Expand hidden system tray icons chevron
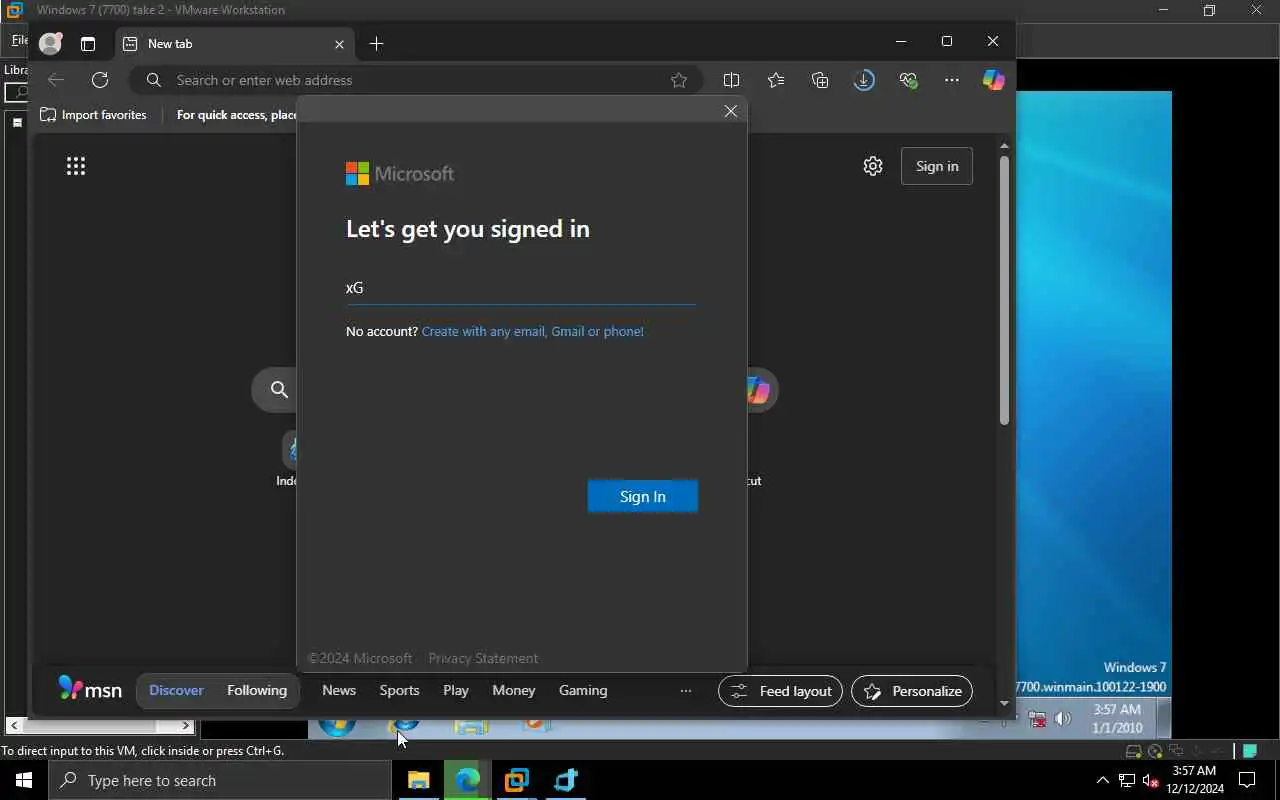Image resolution: width=1280 pixels, height=800 pixels. click(x=1103, y=781)
